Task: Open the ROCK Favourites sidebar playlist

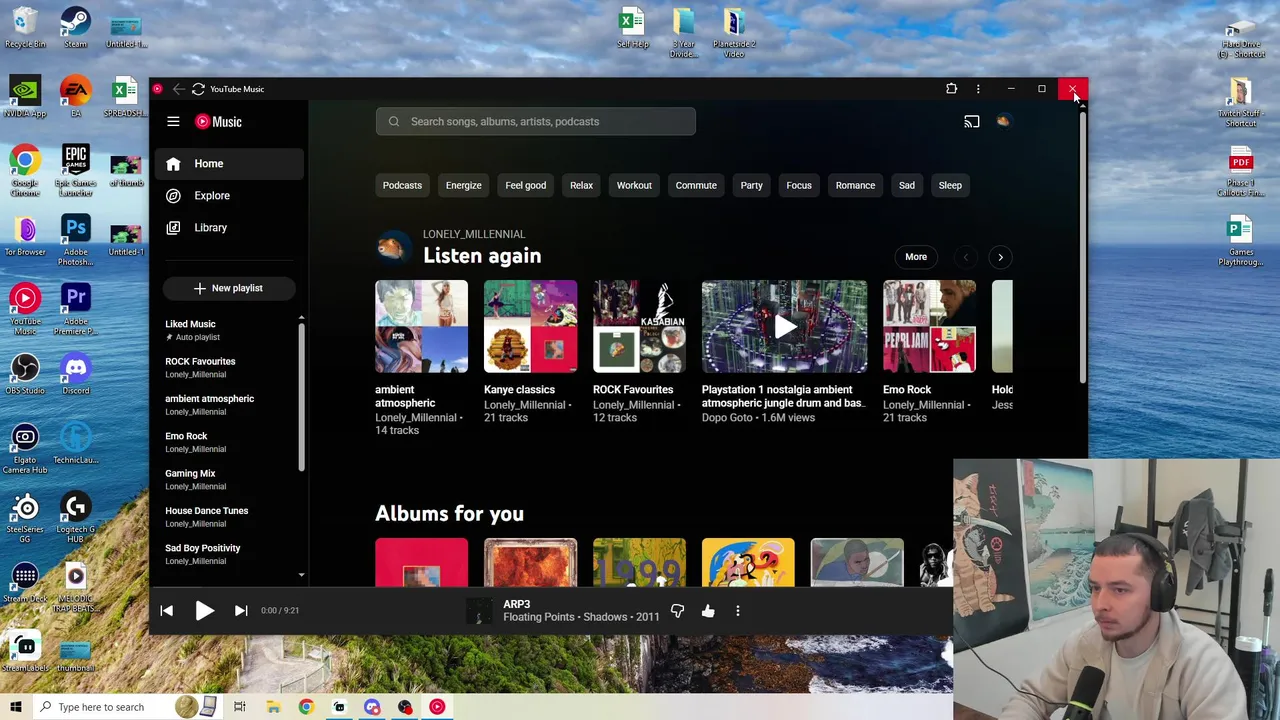Action: point(229,368)
